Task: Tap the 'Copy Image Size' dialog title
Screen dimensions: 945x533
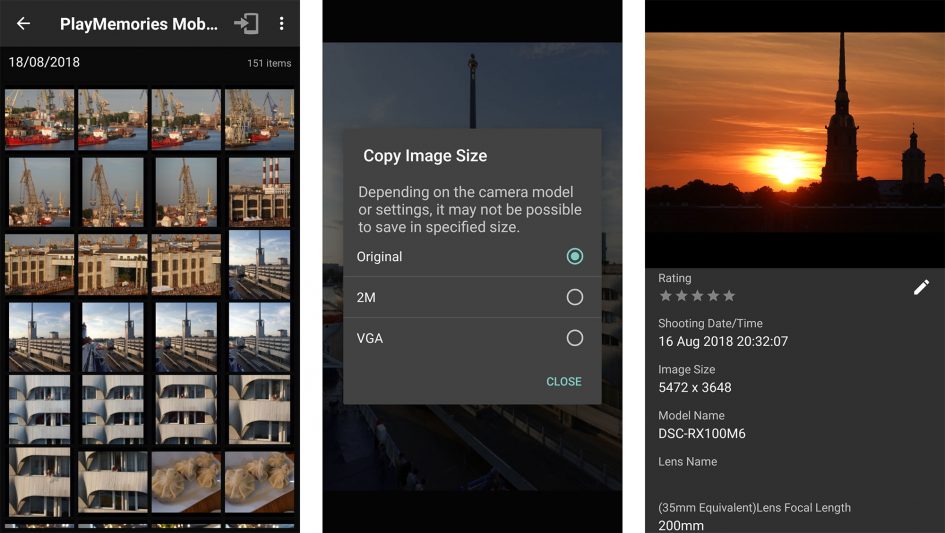Action: [x=425, y=156]
